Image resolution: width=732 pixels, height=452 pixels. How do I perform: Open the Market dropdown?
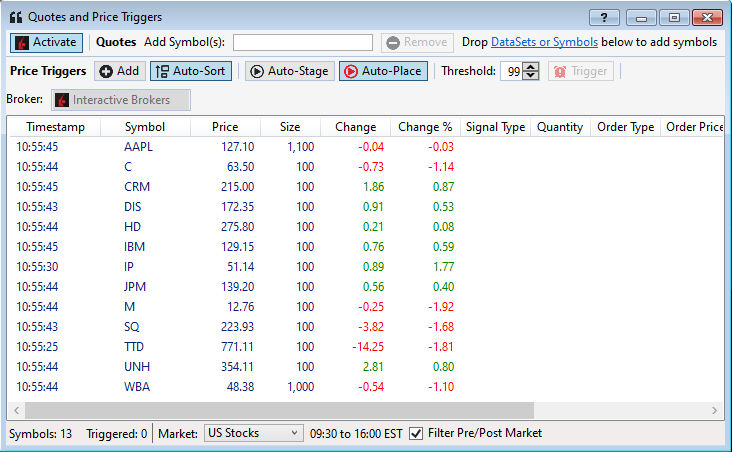pos(252,433)
